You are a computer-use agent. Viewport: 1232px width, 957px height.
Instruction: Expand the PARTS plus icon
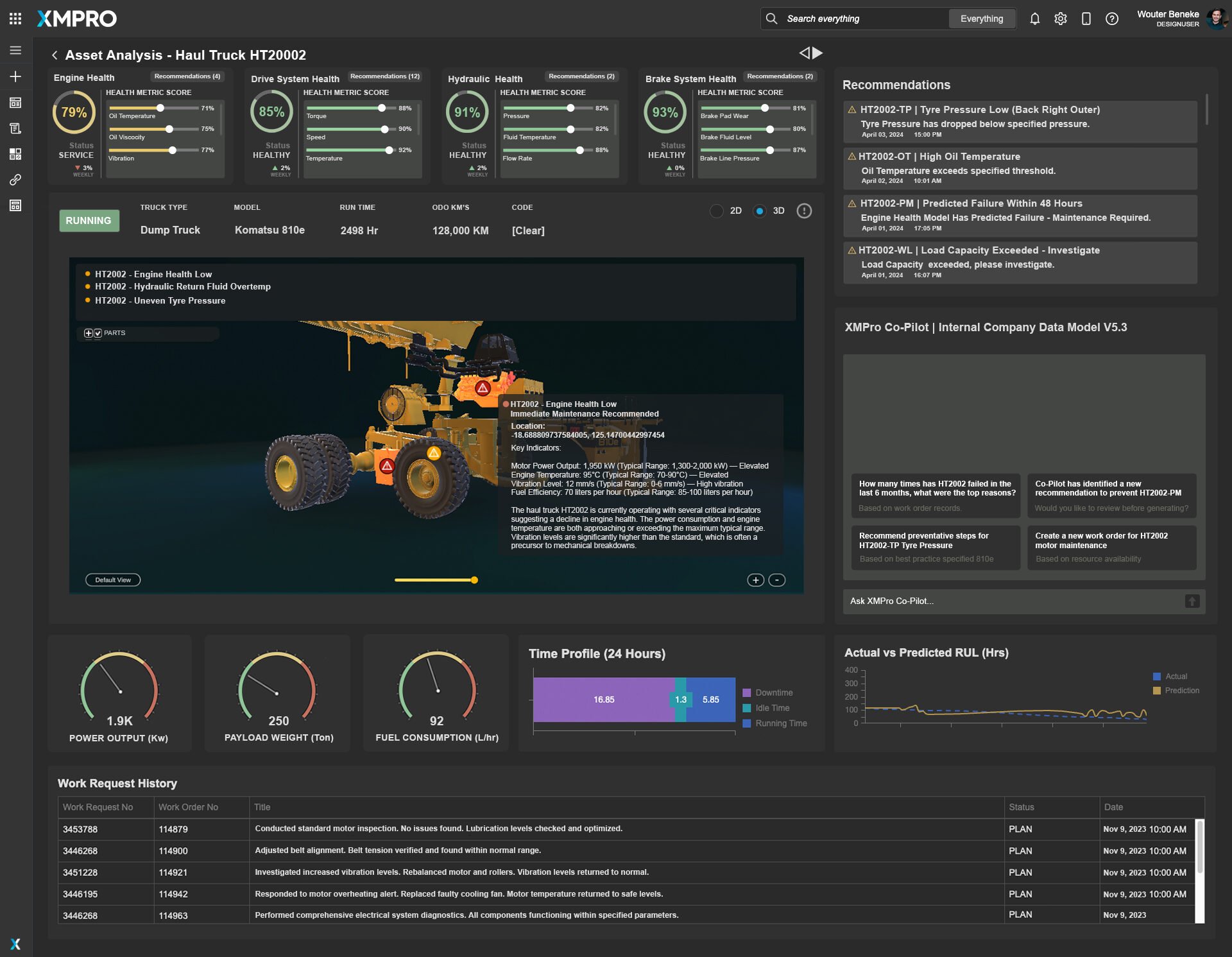click(x=89, y=333)
